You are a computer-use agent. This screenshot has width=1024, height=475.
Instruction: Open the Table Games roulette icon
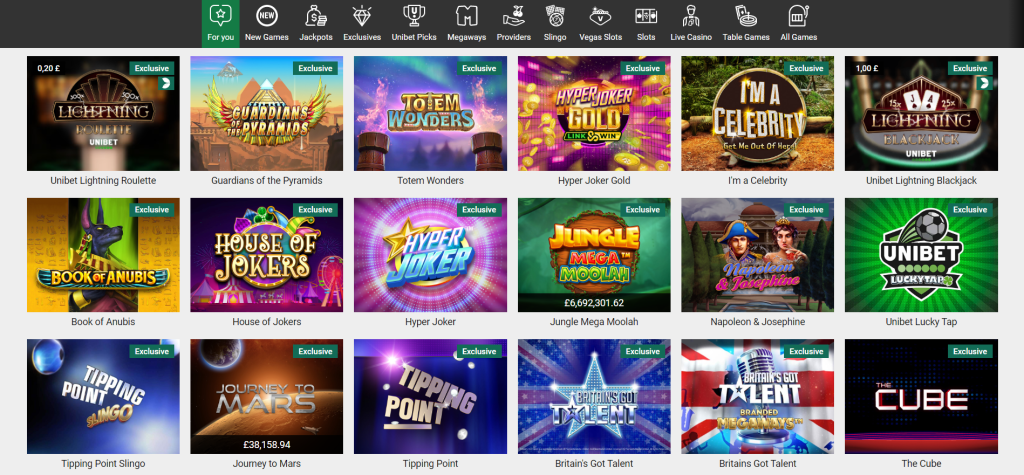(x=746, y=15)
